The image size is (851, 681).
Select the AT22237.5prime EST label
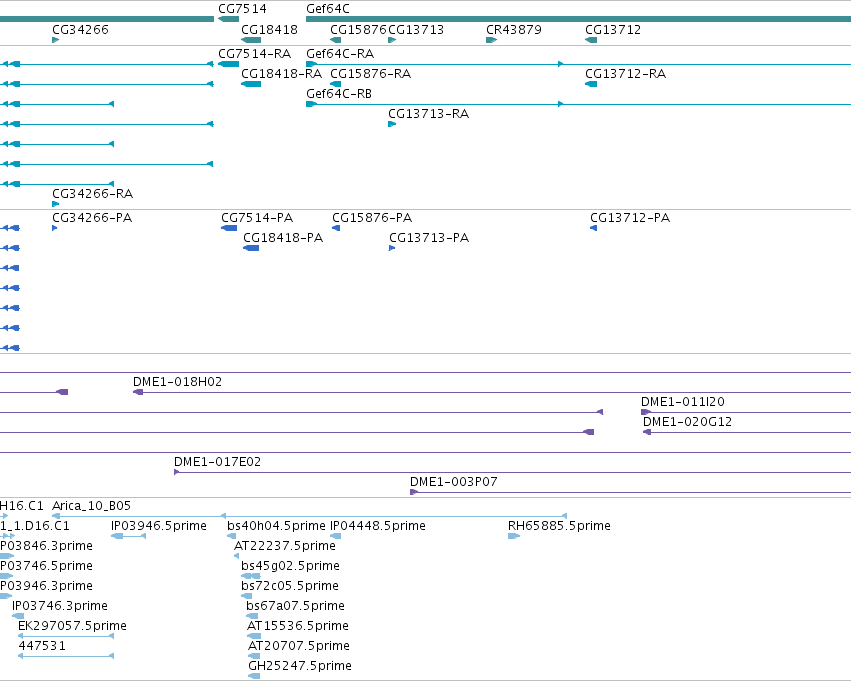[x=285, y=545]
